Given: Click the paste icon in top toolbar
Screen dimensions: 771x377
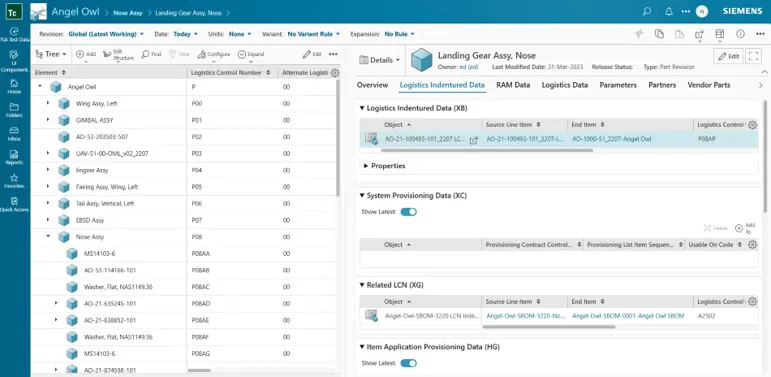Looking at the screenshot, I should click(x=679, y=33).
